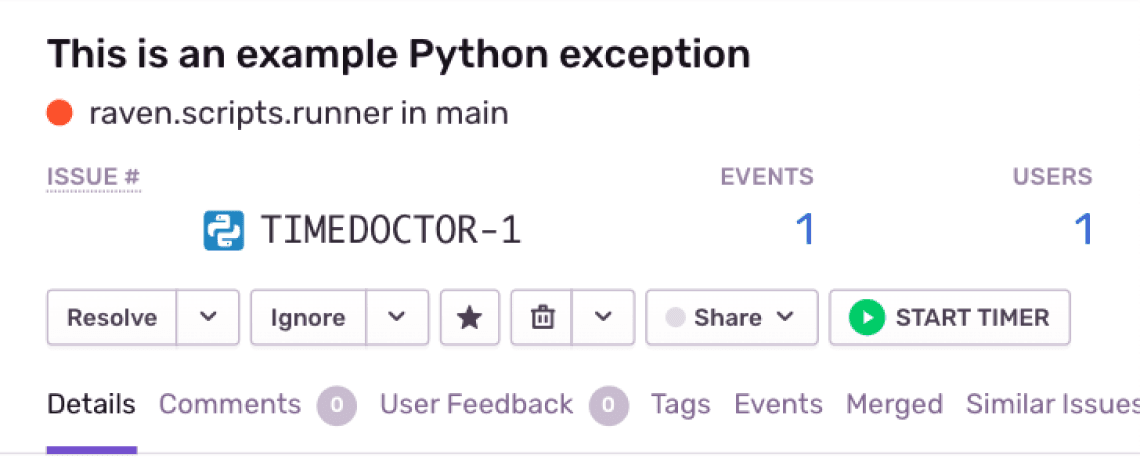
Task: Click the Share status circle indicator
Action: pos(675,318)
